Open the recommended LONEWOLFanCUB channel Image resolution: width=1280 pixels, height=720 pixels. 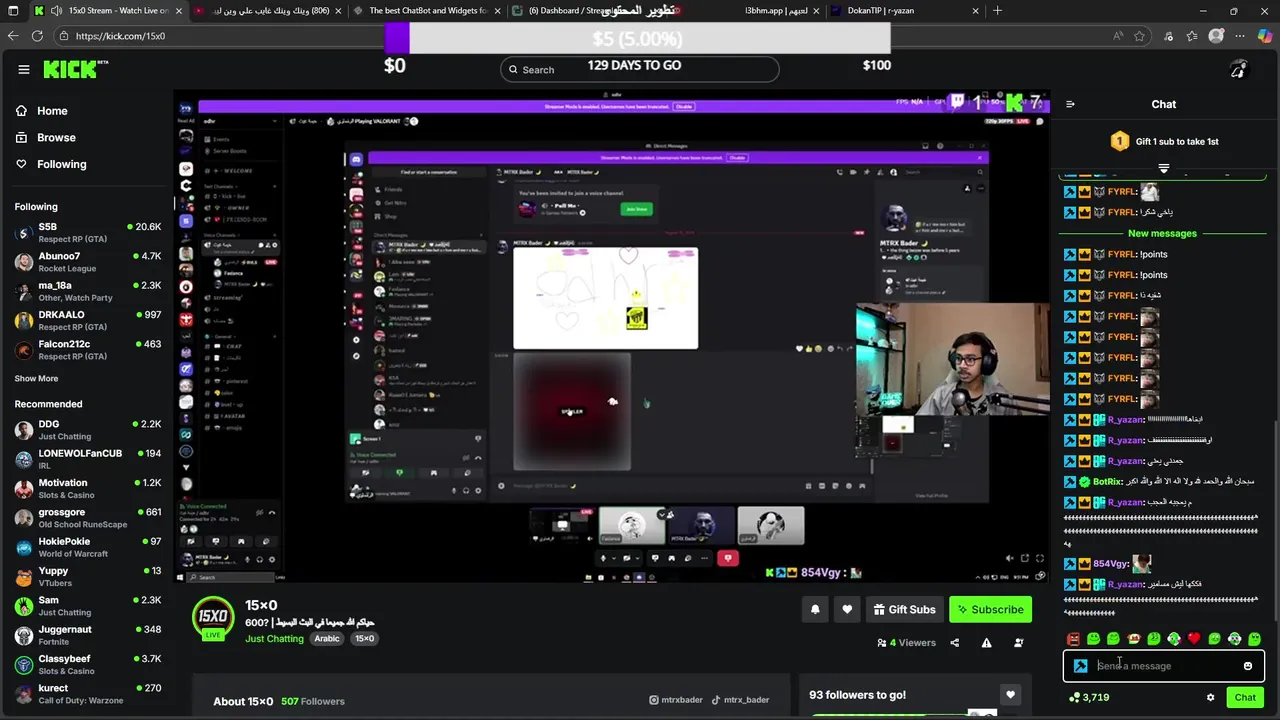(88, 459)
